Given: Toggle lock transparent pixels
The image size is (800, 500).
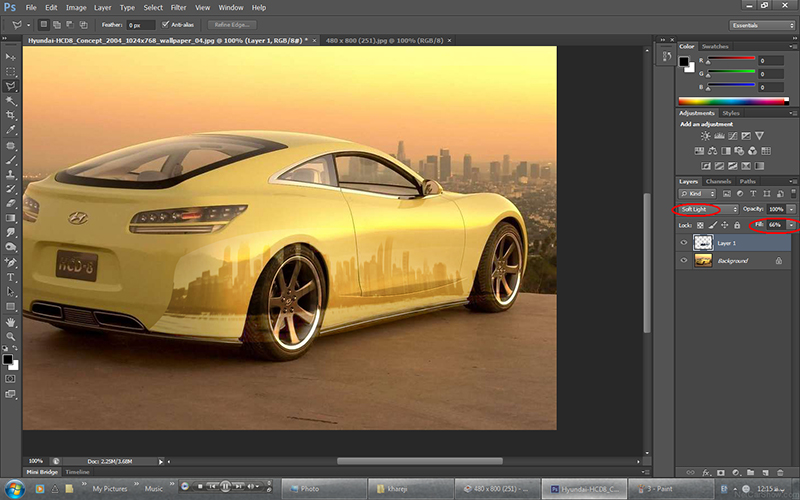Looking at the screenshot, I should pyautogui.click(x=700, y=225).
